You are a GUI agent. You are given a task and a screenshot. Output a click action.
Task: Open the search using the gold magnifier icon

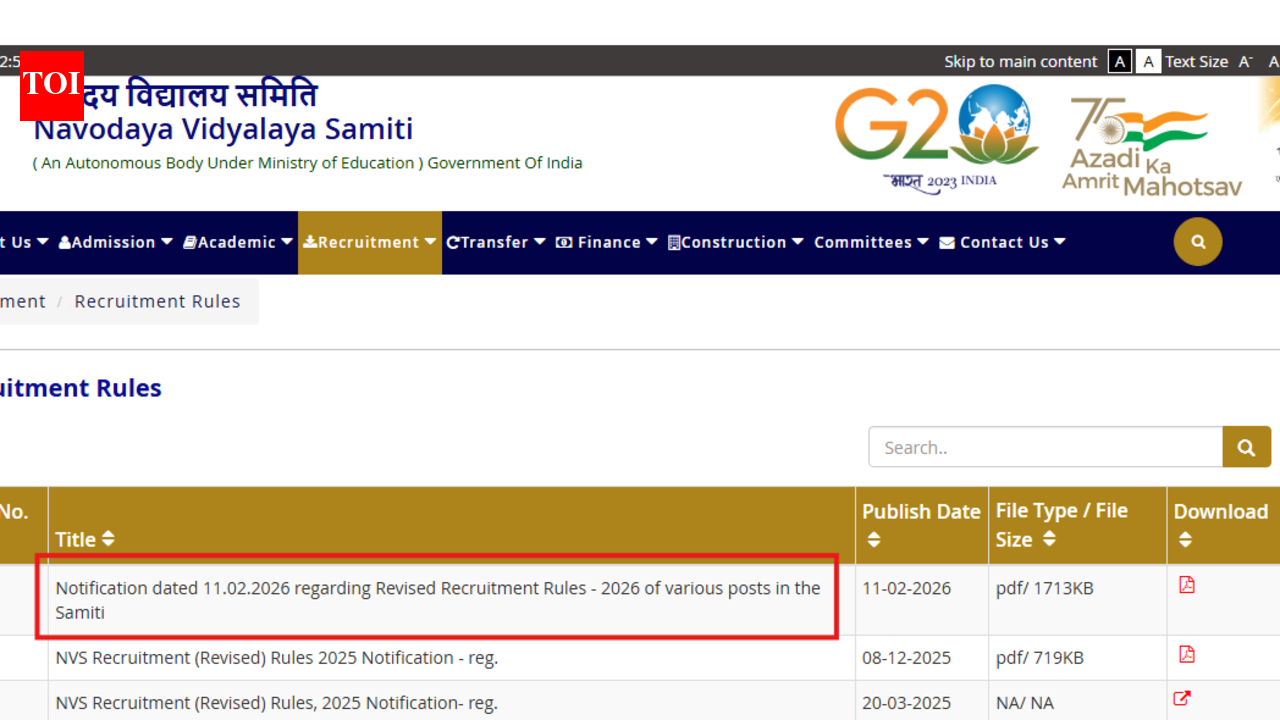pyautogui.click(x=1197, y=241)
